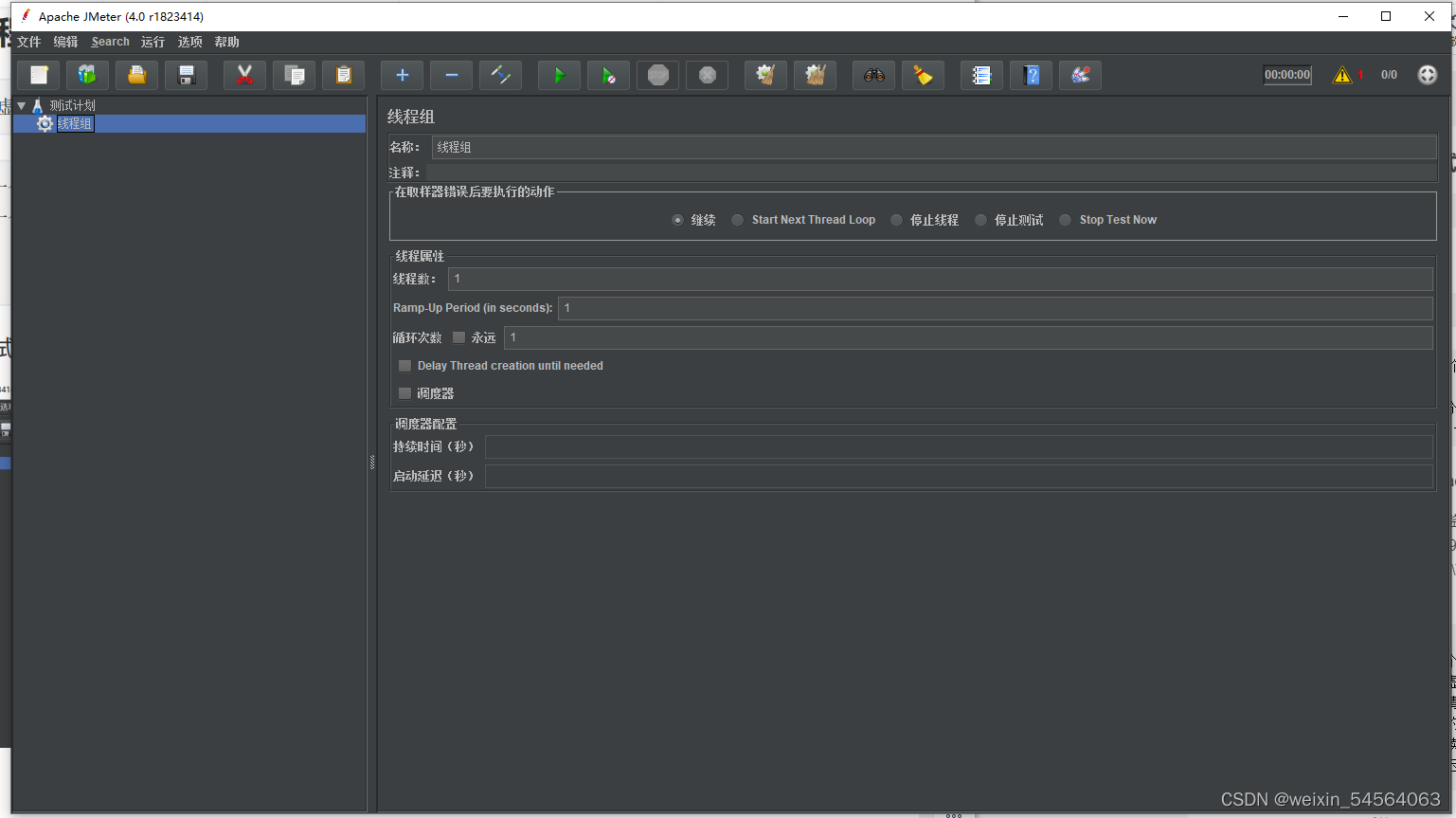Click the Stop test icon

(x=658, y=75)
